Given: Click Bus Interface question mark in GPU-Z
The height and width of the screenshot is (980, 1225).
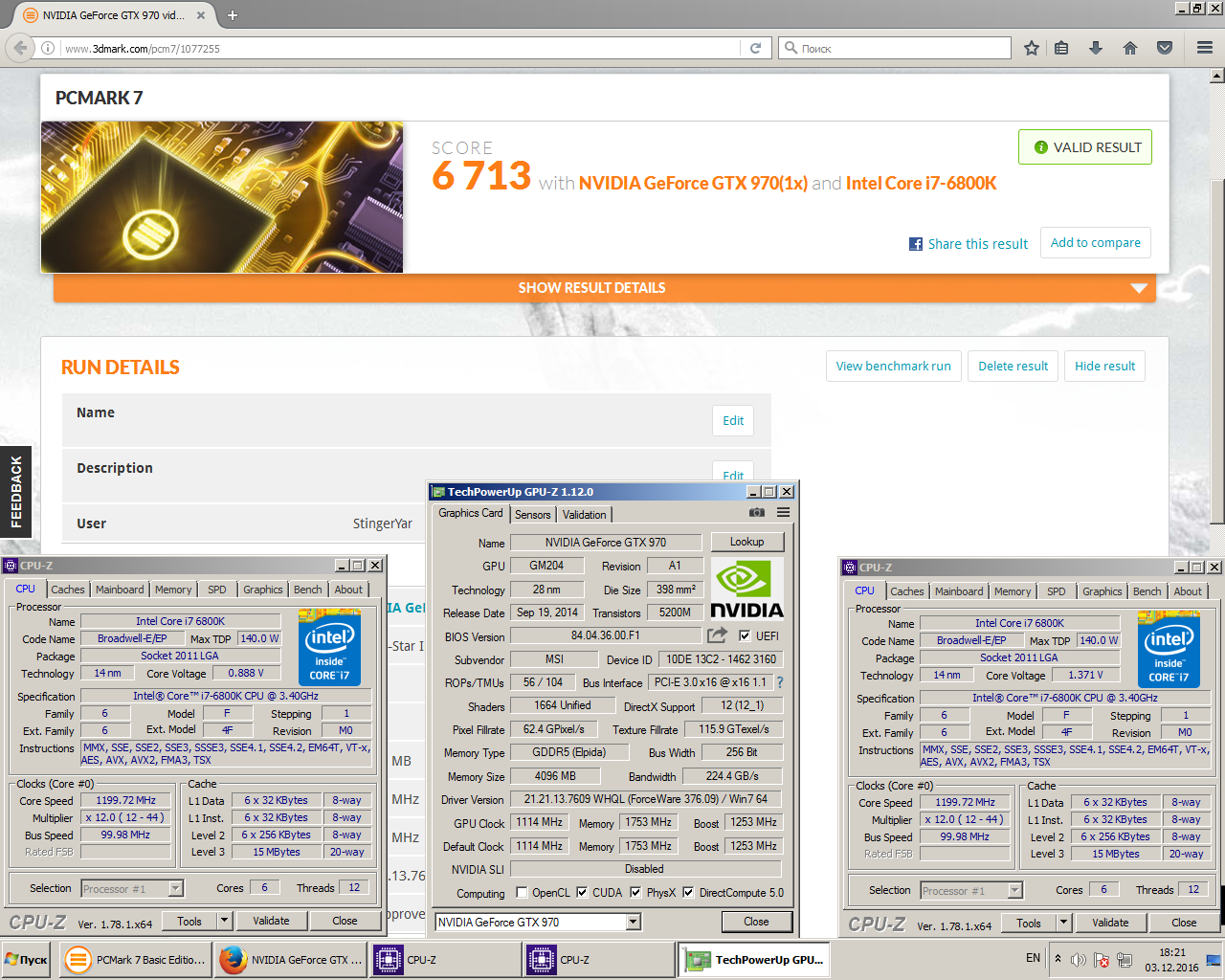Looking at the screenshot, I should (x=780, y=682).
